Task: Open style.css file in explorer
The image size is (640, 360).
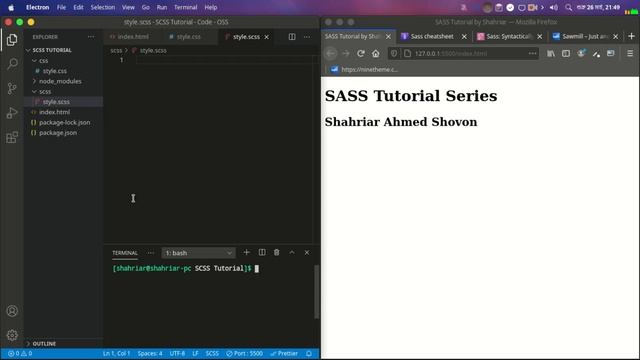Action: tap(55, 71)
